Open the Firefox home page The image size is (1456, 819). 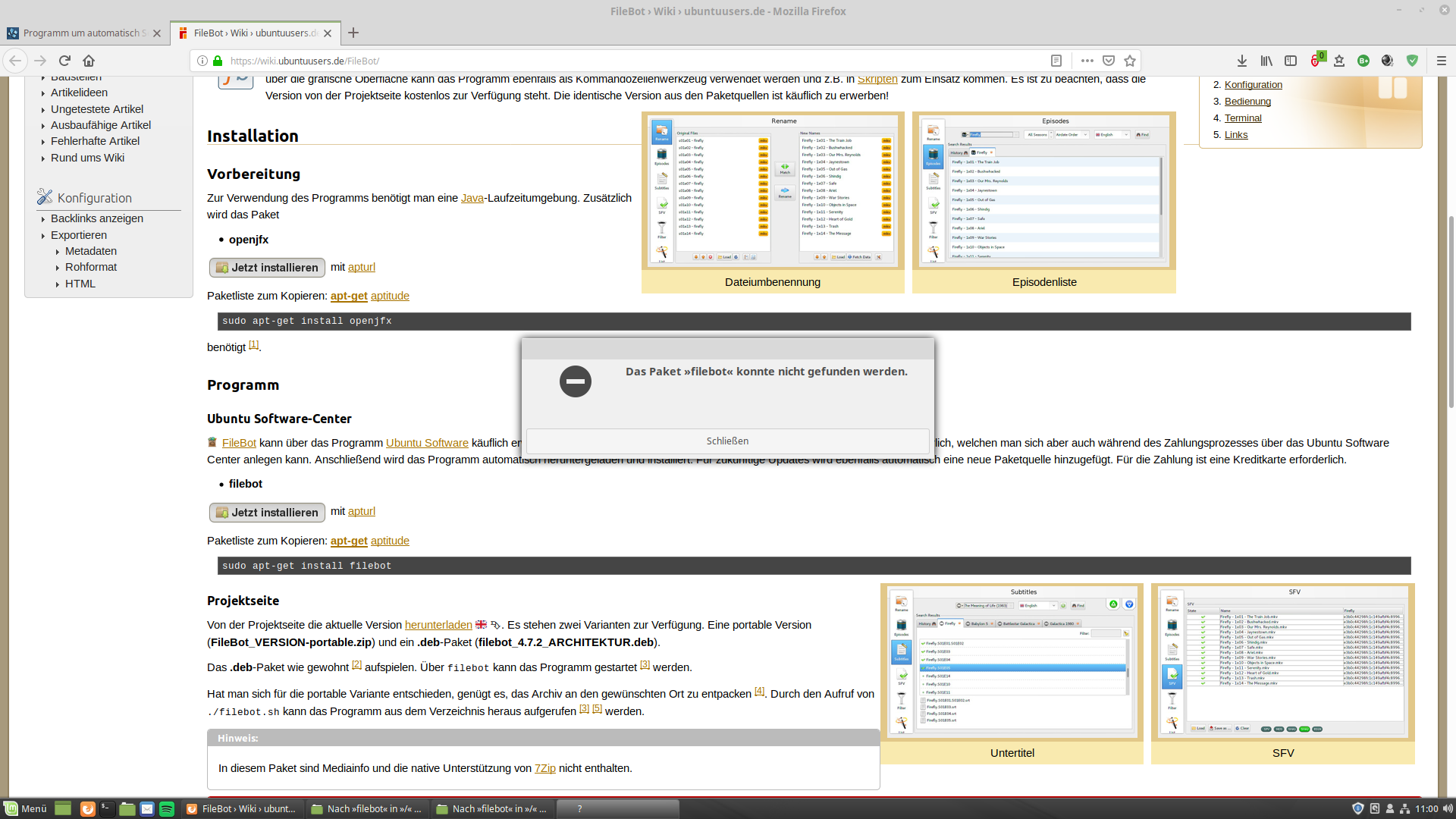coord(89,61)
